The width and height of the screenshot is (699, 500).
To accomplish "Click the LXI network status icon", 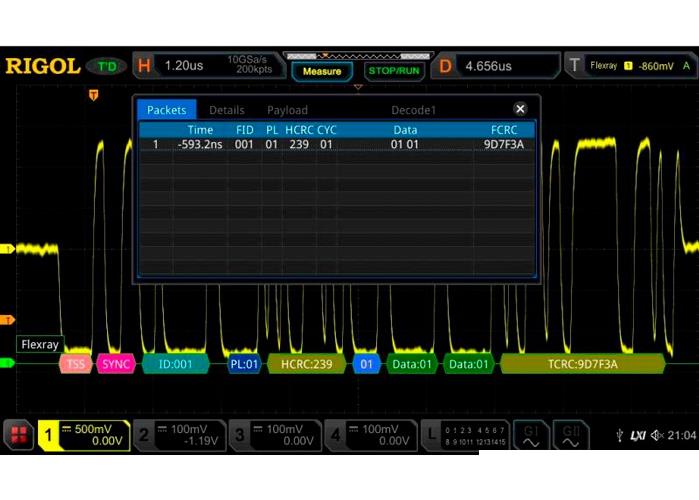I will (638, 435).
